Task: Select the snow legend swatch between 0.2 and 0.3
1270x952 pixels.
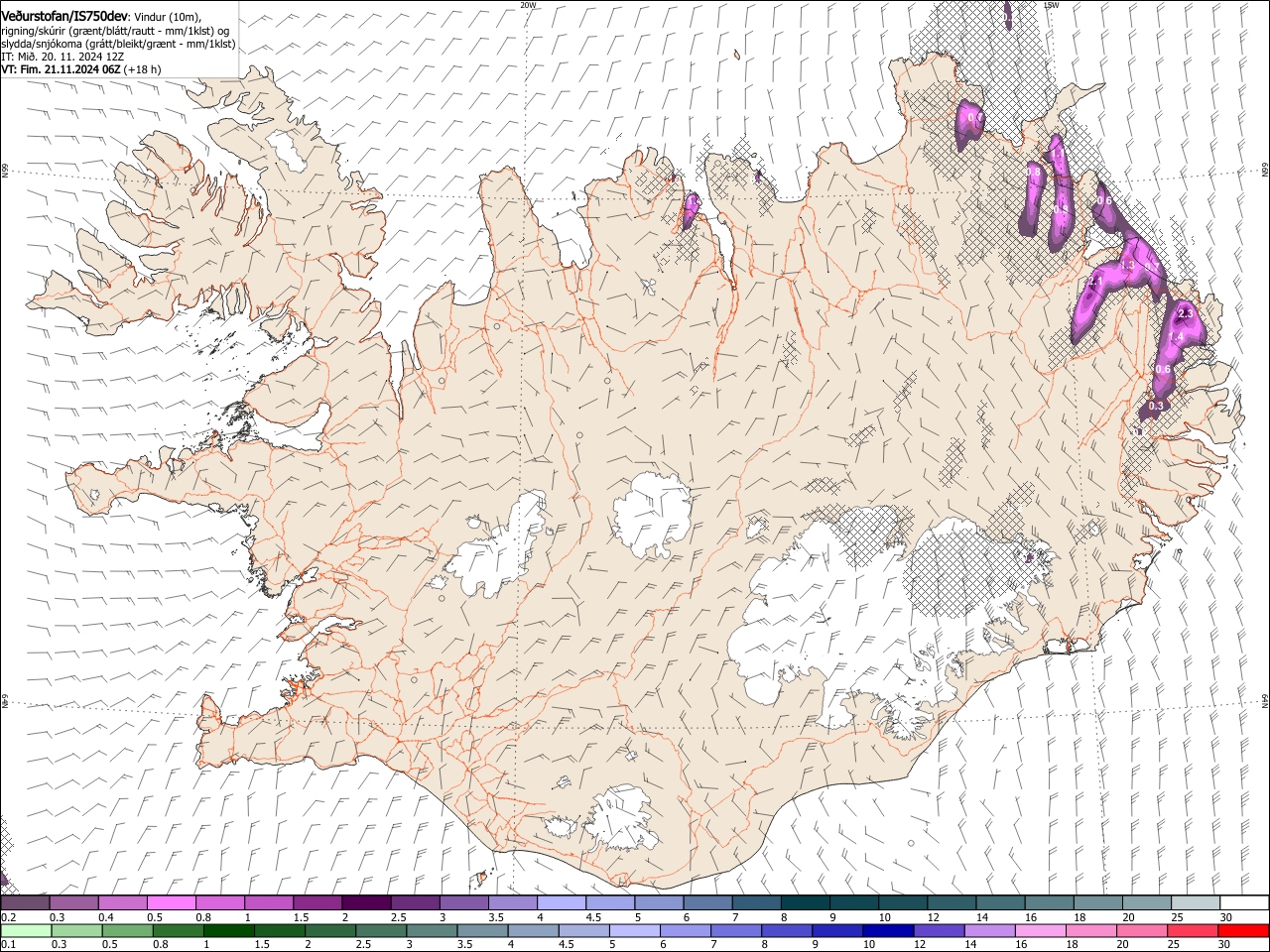Action: coord(25,903)
